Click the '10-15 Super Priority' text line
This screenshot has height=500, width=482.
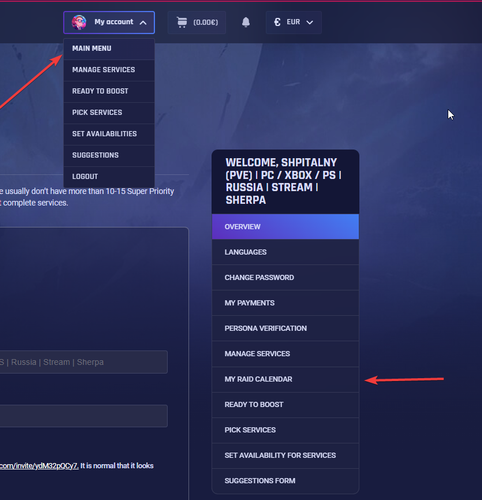(x=87, y=191)
